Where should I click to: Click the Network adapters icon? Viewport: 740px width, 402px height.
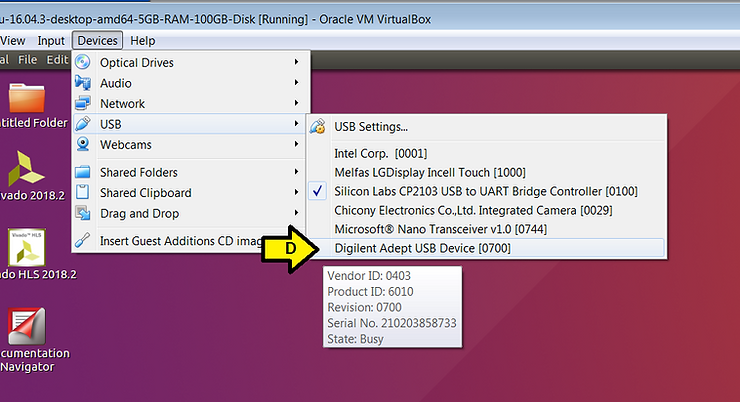click(x=83, y=103)
